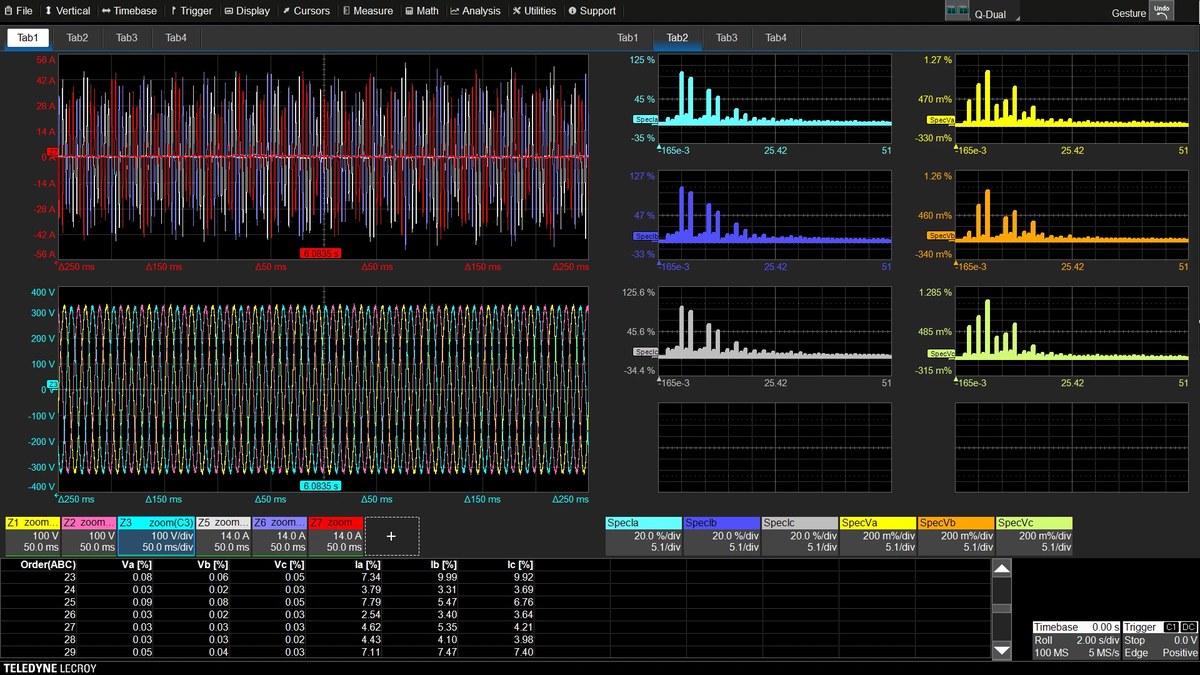1200x675 pixels.
Task: Click the Order(ABC) table column header
Action: 48,565
